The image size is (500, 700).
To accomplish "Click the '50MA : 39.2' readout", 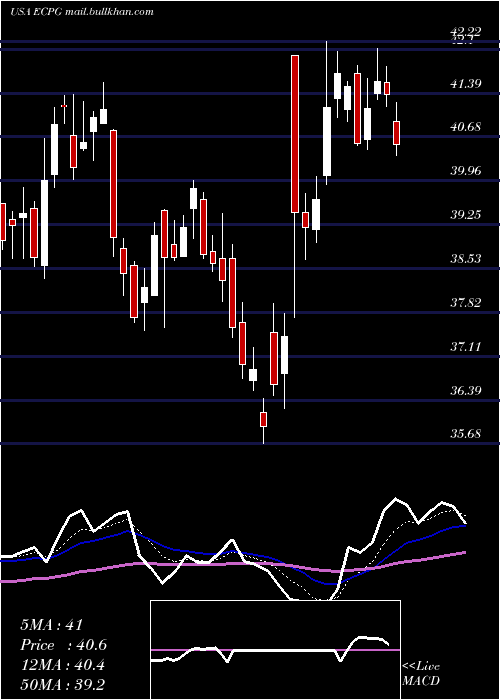I will pyautogui.click(x=62, y=685).
